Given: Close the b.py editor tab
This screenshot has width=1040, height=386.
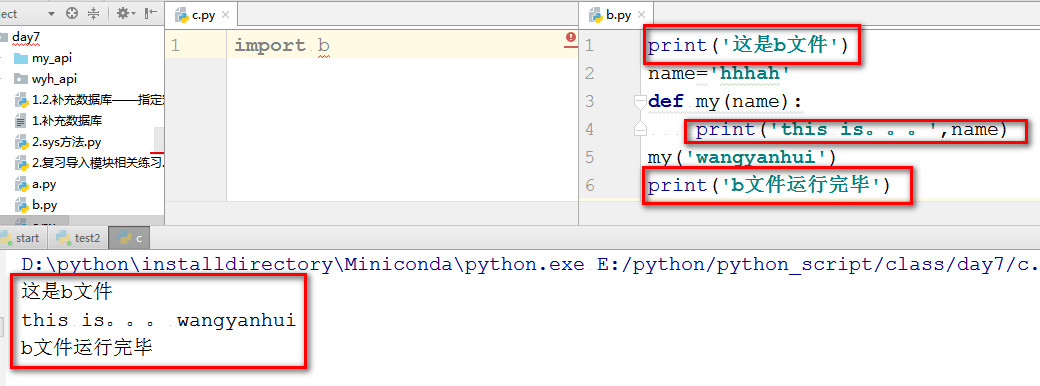Looking at the screenshot, I should pyautogui.click(x=641, y=15).
